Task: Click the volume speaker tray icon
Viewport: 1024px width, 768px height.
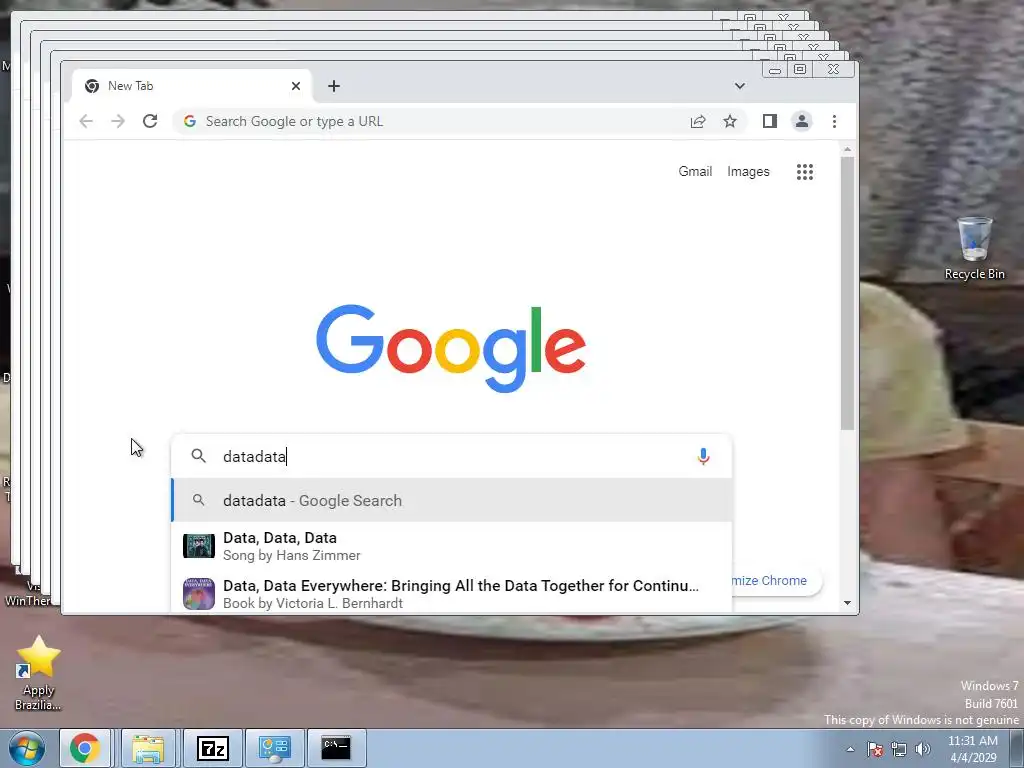Action: 922,749
